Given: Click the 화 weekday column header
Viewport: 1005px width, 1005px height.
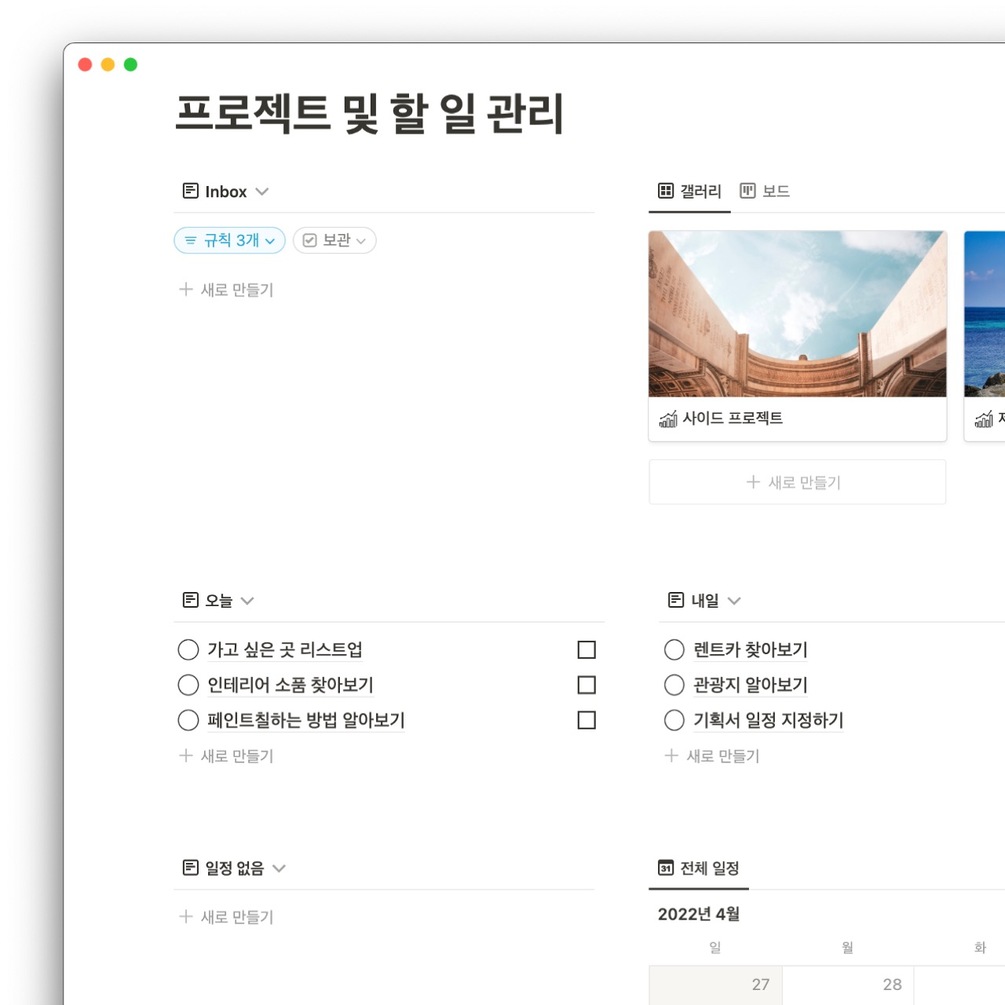Looking at the screenshot, I should coord(980,947).
